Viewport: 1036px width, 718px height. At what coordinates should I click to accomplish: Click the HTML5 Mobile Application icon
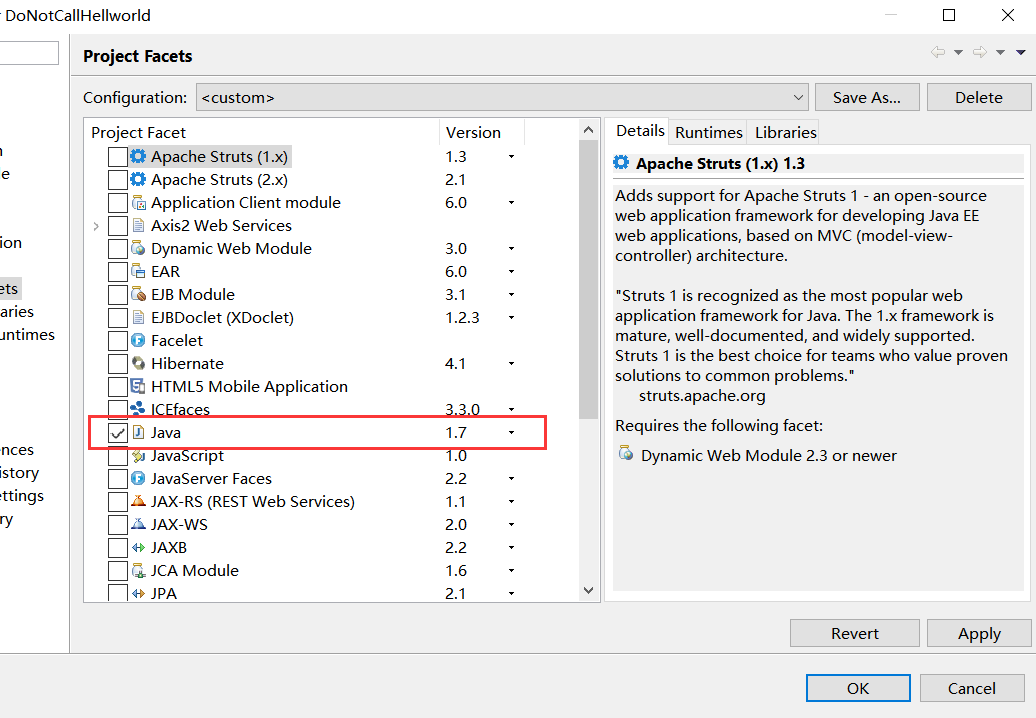click(x=138, y=386)
